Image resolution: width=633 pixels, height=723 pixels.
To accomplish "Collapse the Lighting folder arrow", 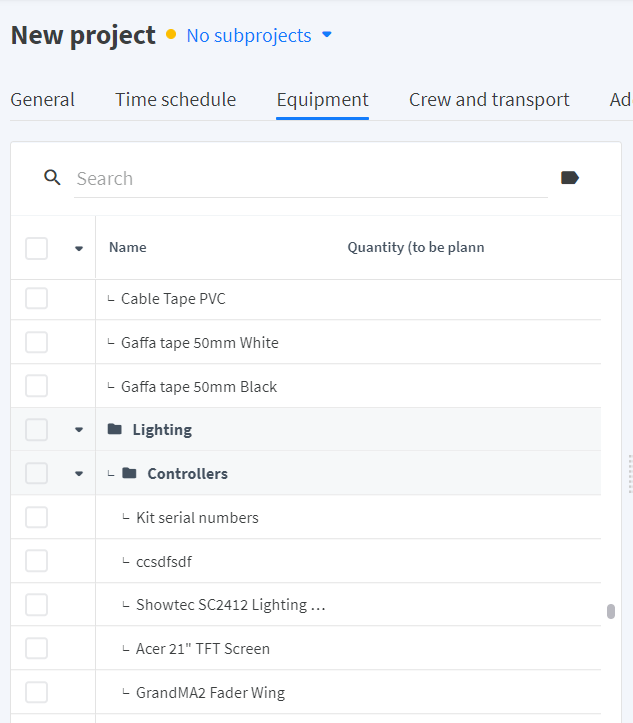I will pos(79,430).
